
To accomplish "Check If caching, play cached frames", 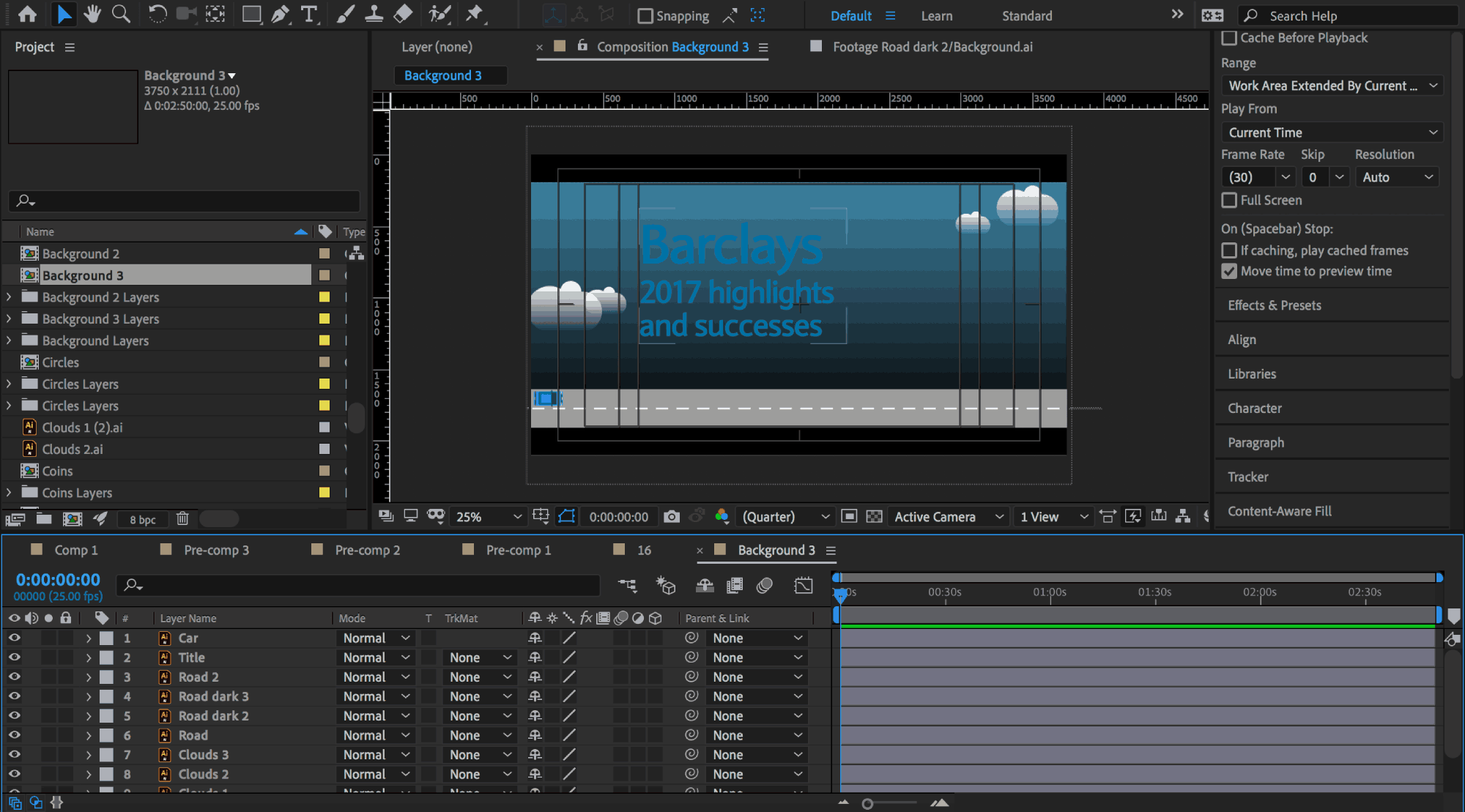I will pos(1229,250).
